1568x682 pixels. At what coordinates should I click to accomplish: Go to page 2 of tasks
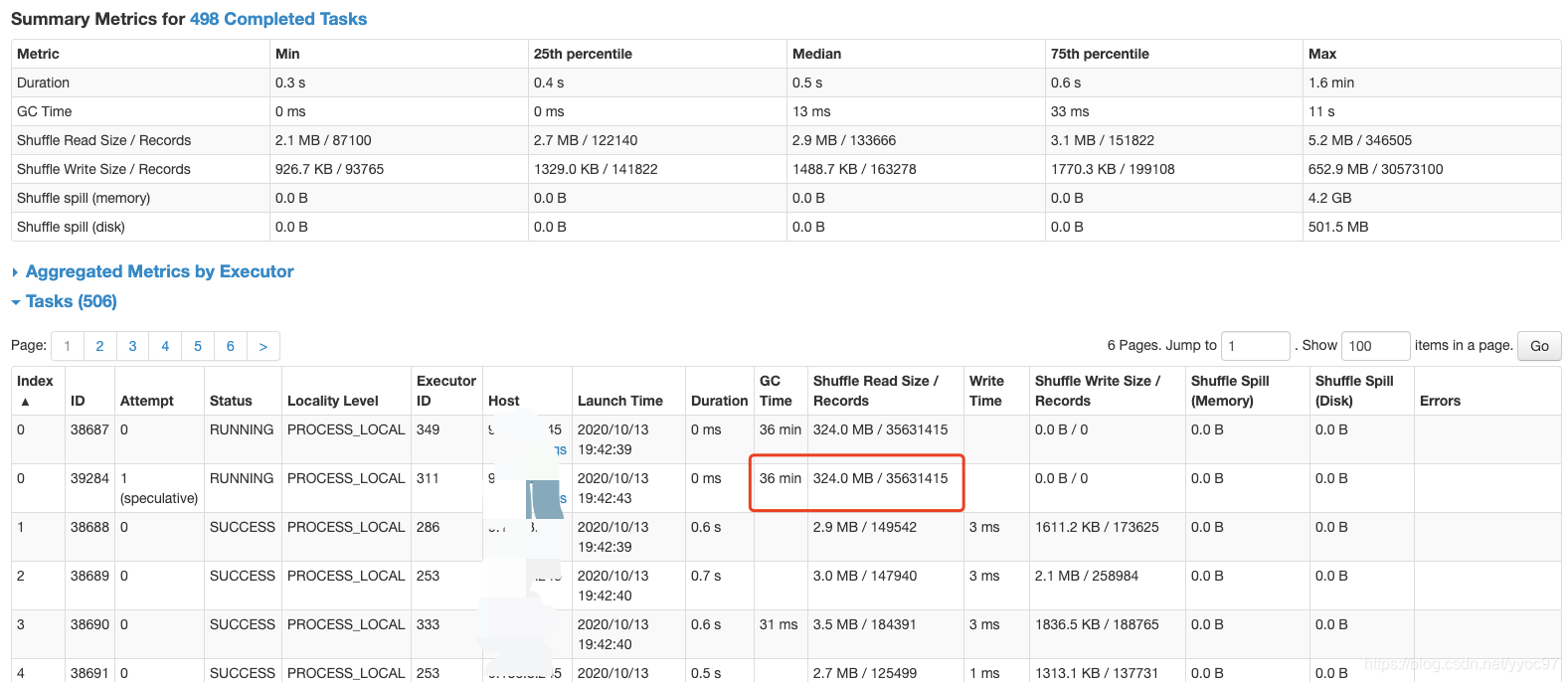pyautogui.click(x=99, y=346)
